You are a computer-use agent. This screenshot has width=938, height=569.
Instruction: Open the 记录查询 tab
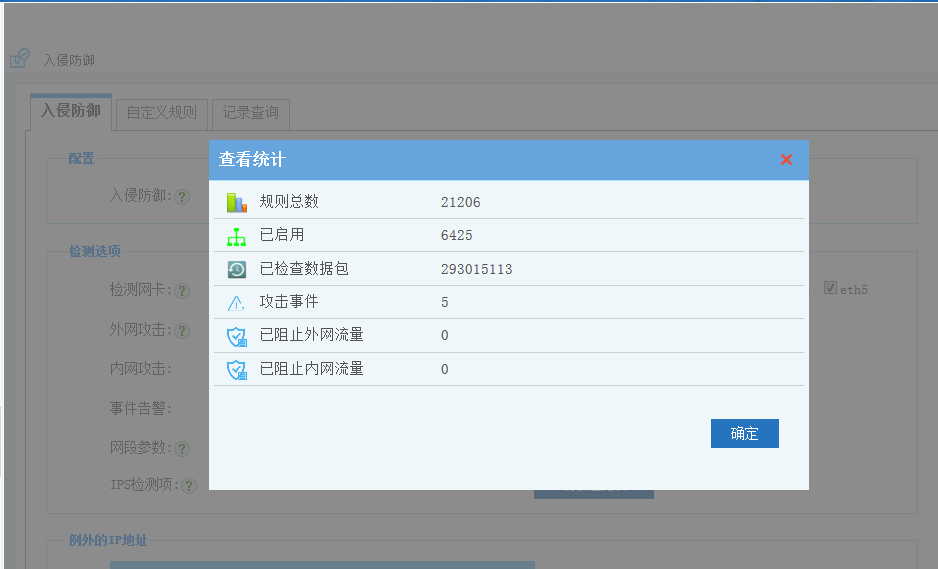click(x=250, y=112)
